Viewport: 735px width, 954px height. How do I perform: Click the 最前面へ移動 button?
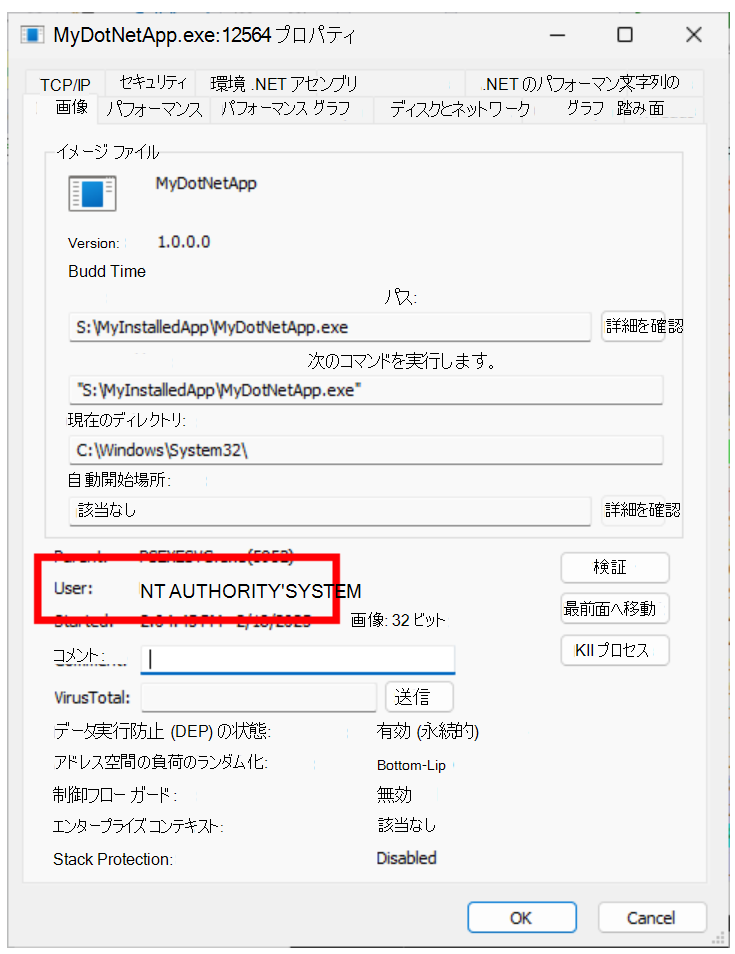pos(615,608)
